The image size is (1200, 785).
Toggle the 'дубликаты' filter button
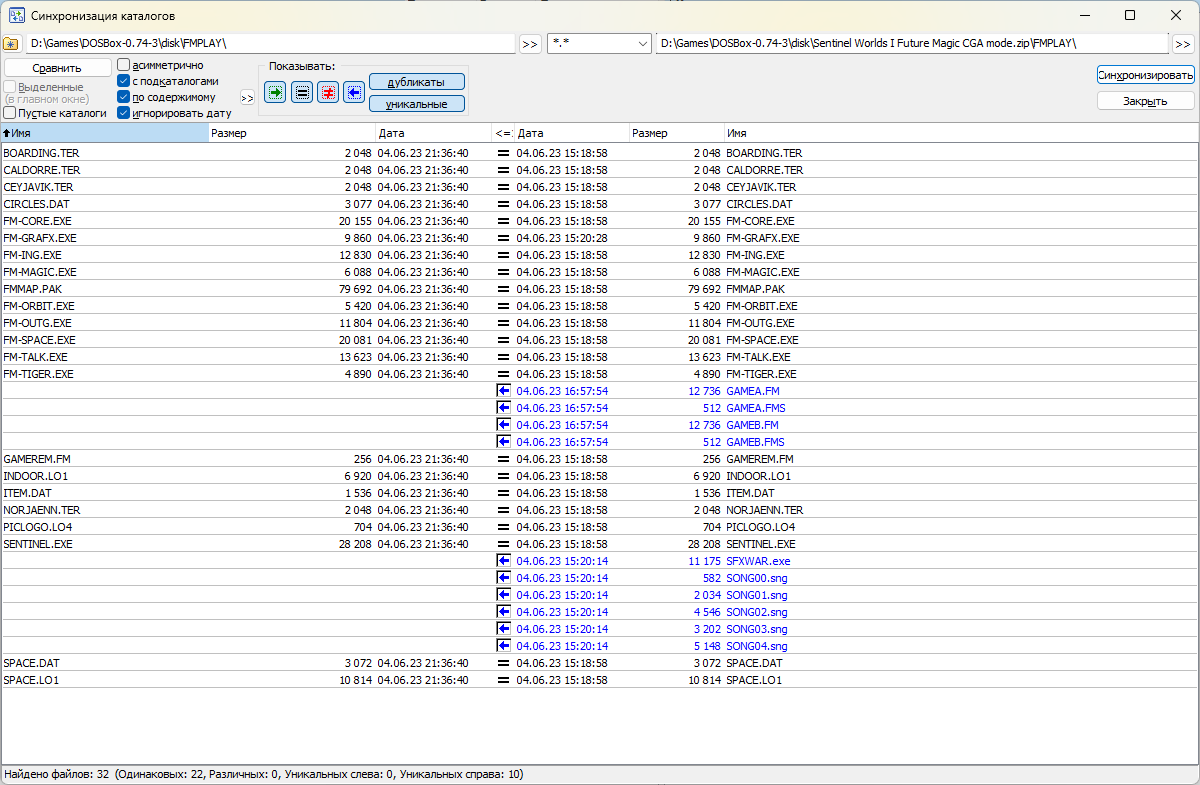(x=417, y=81)
